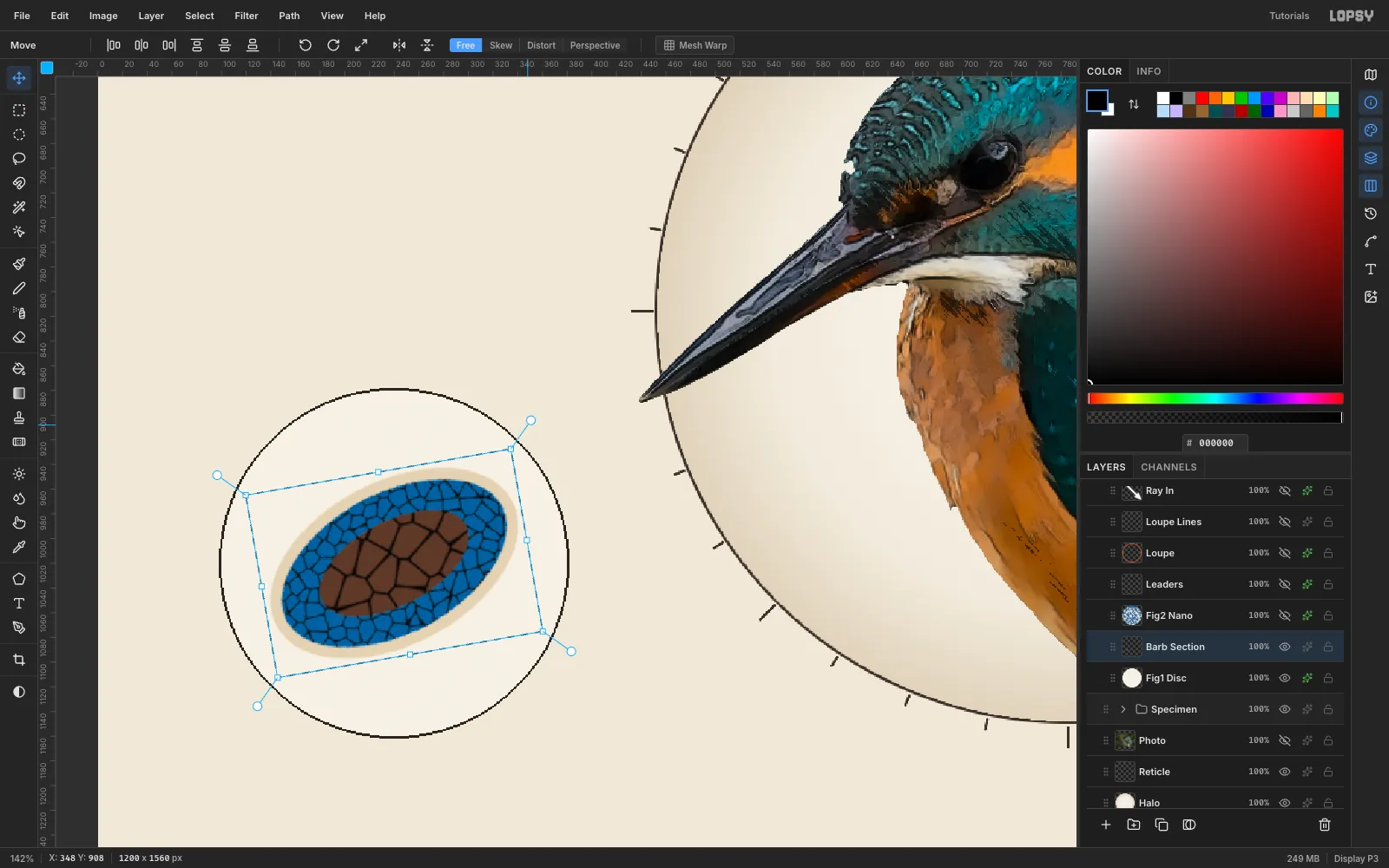The height and width of the screenshot is (868, 1389).
Task: Toggle lock on Fig1 Disc layer
Action: pos(1328,678)
